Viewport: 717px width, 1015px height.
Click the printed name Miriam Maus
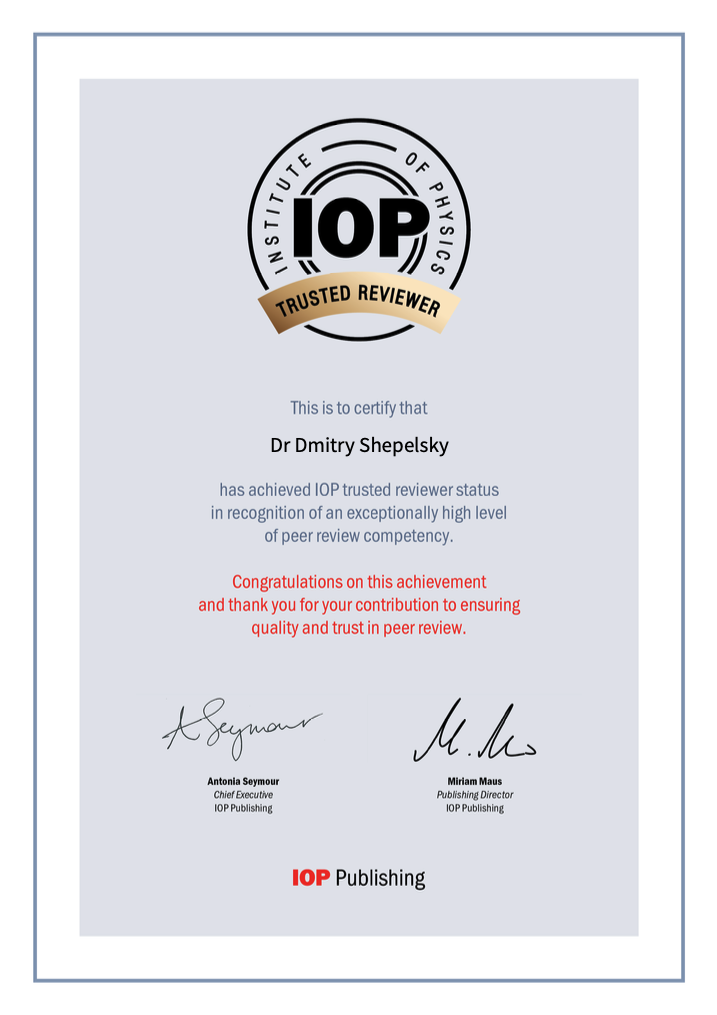coord(474,781)
